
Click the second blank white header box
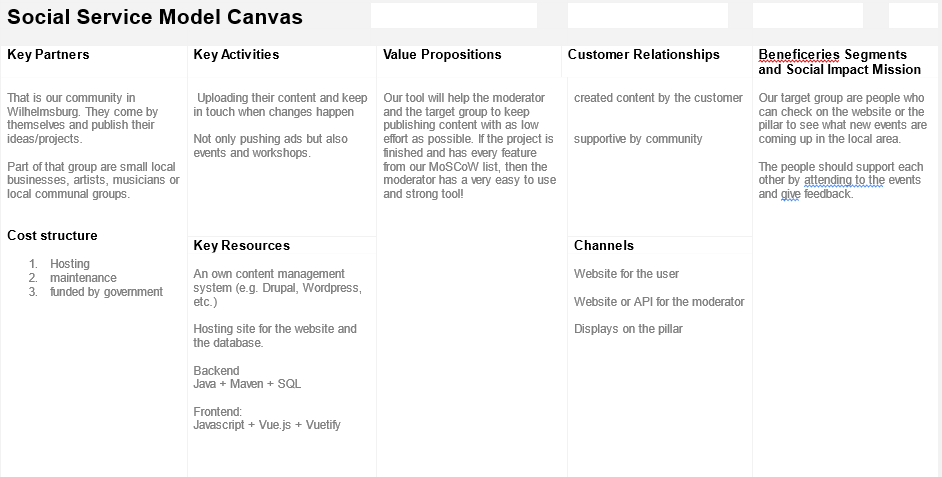pyautogui.click(x=648, y=15)
